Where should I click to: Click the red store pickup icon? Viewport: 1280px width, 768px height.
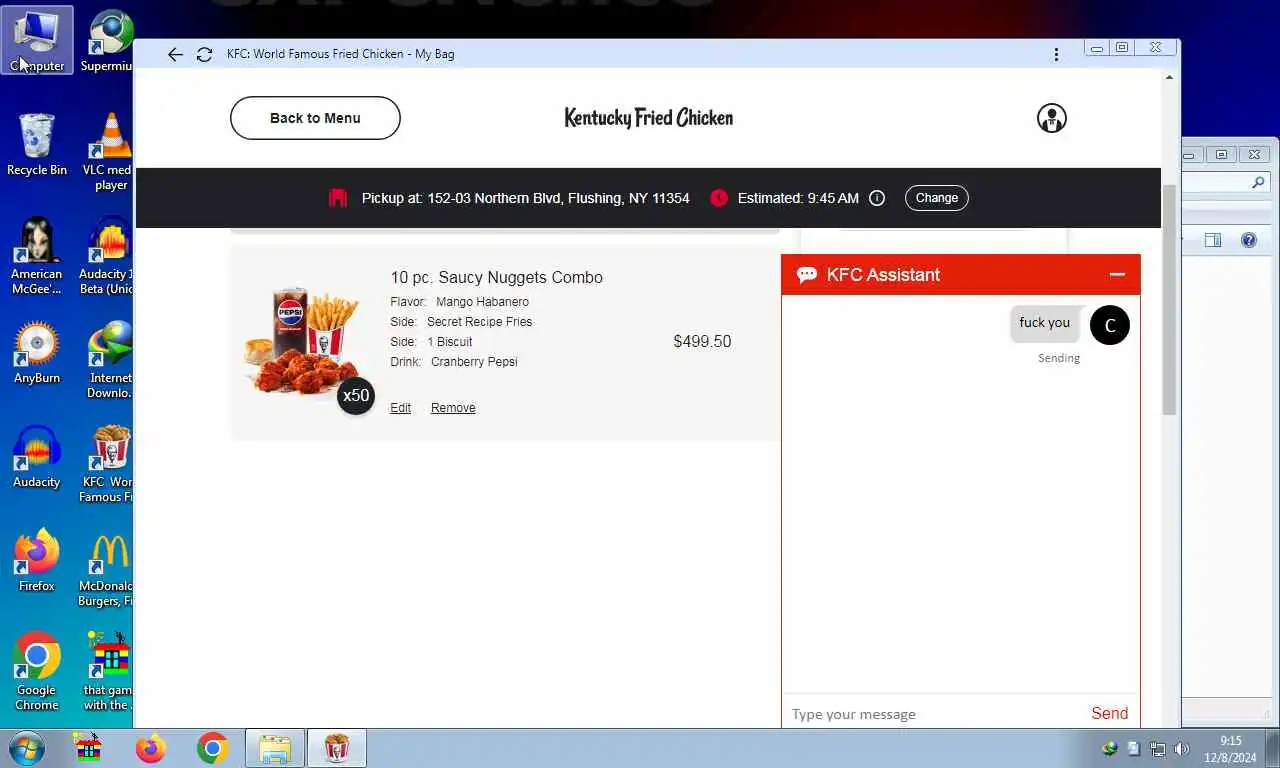pos(338,198)
